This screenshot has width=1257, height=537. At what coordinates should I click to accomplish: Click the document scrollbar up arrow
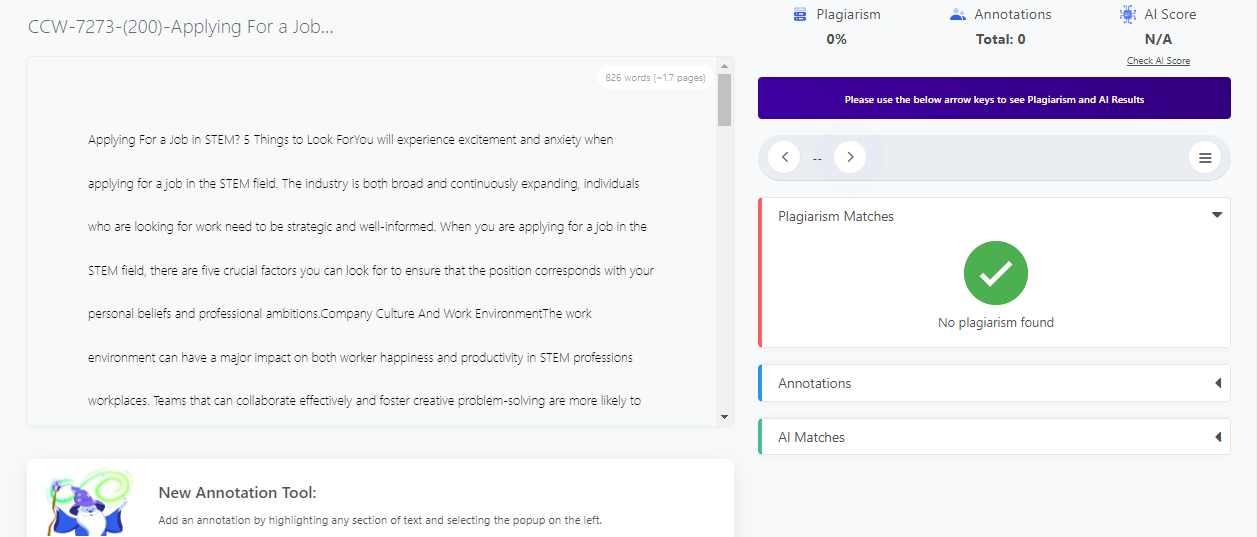click(725, 65)
